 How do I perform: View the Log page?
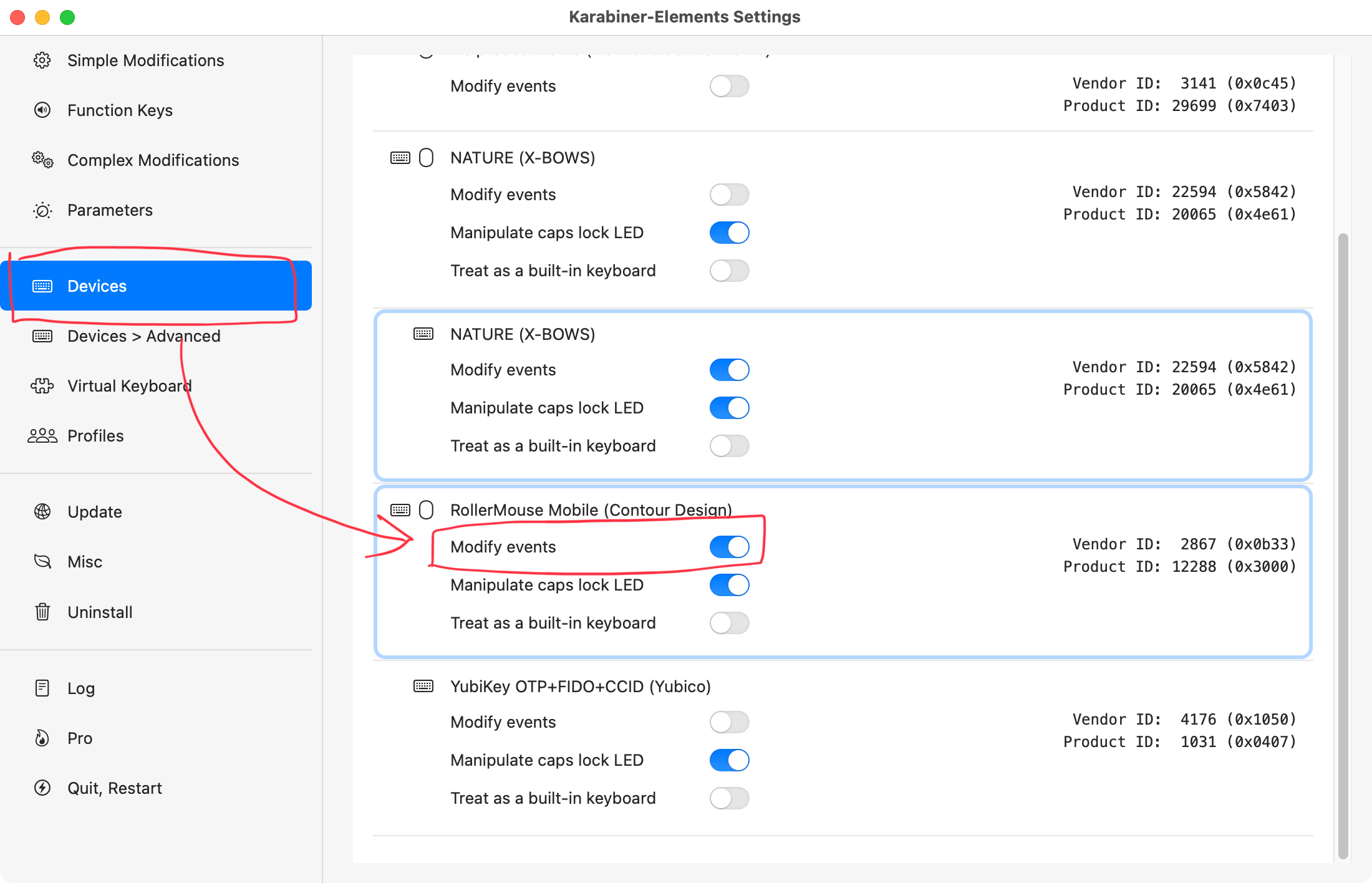pyautogui.click(x=156, y=688)
